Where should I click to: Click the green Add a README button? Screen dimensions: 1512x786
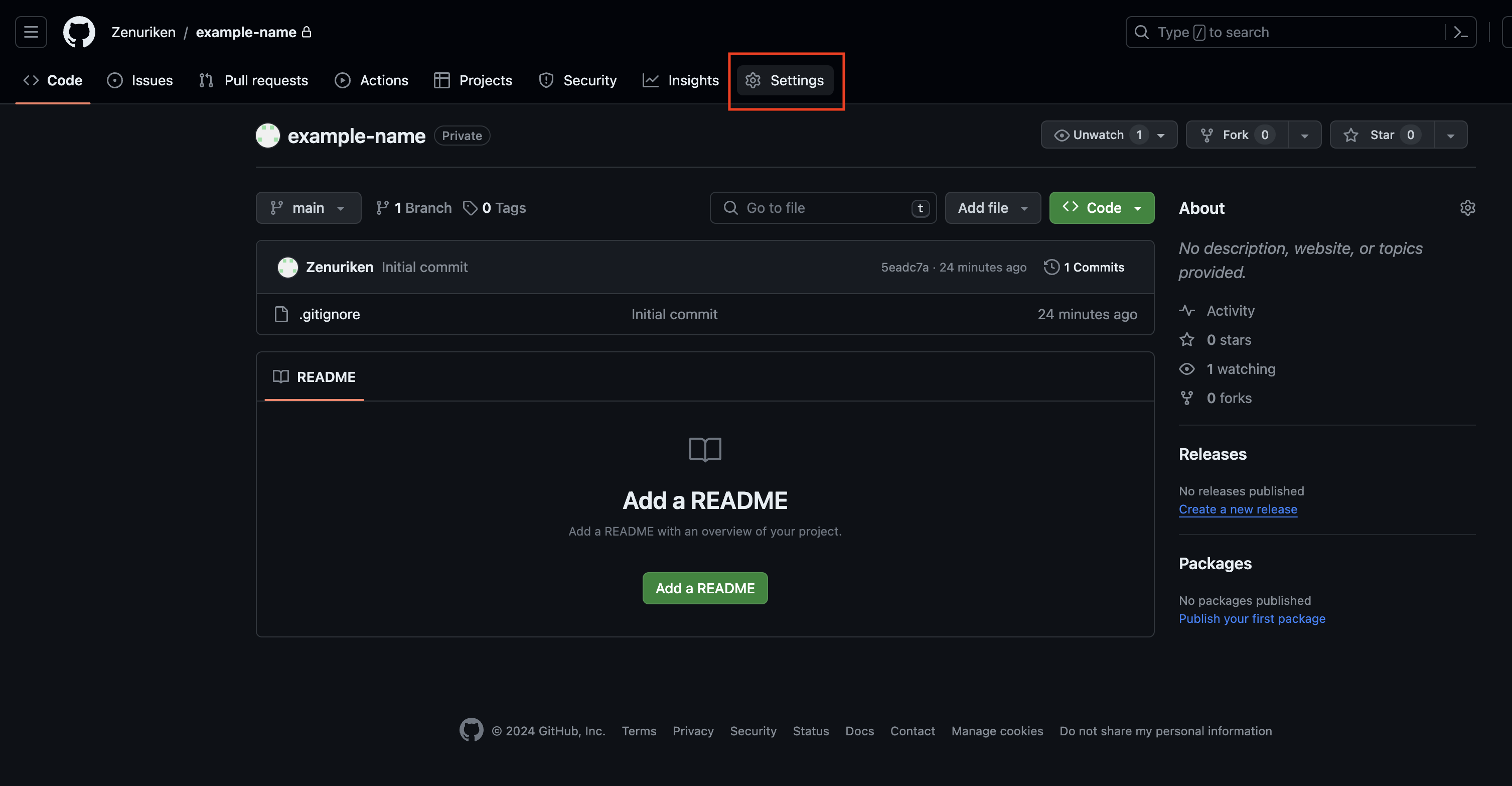705,588
